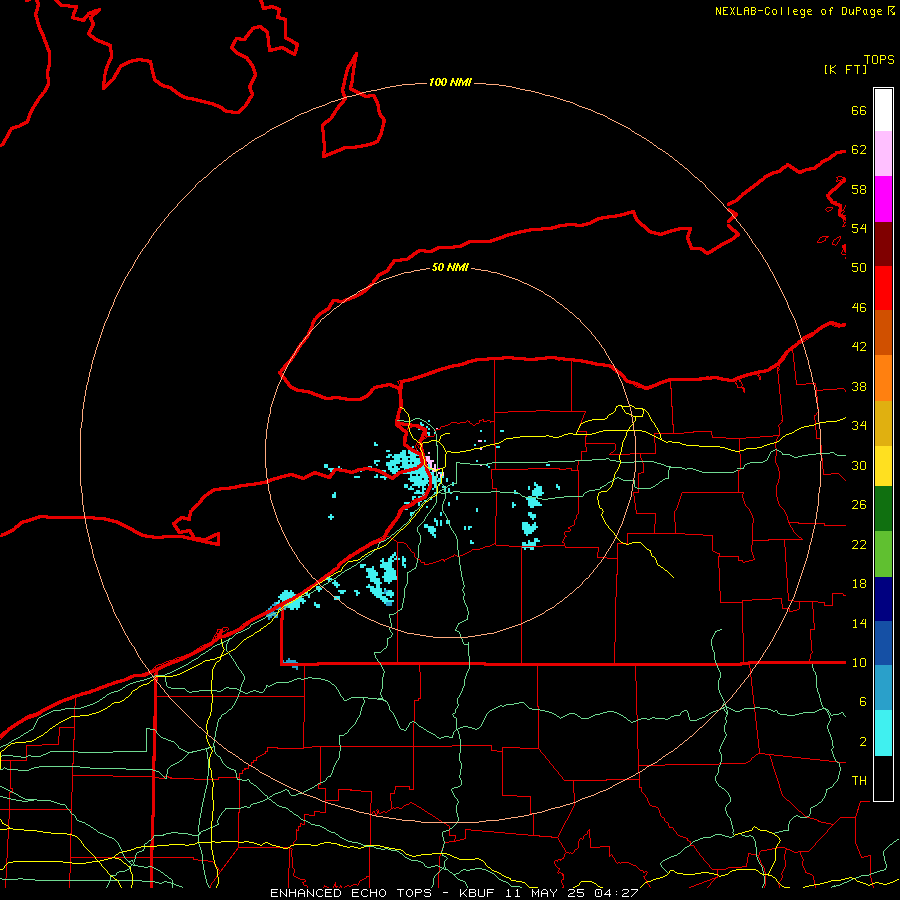Click the legend value 66
This screenshot has width=900, height=900.
(859, 110)
